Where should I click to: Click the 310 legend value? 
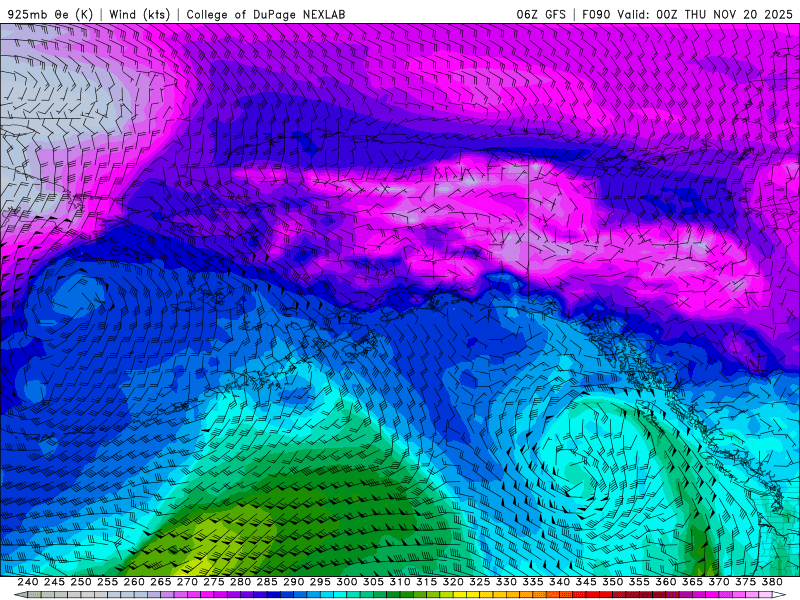400,582
